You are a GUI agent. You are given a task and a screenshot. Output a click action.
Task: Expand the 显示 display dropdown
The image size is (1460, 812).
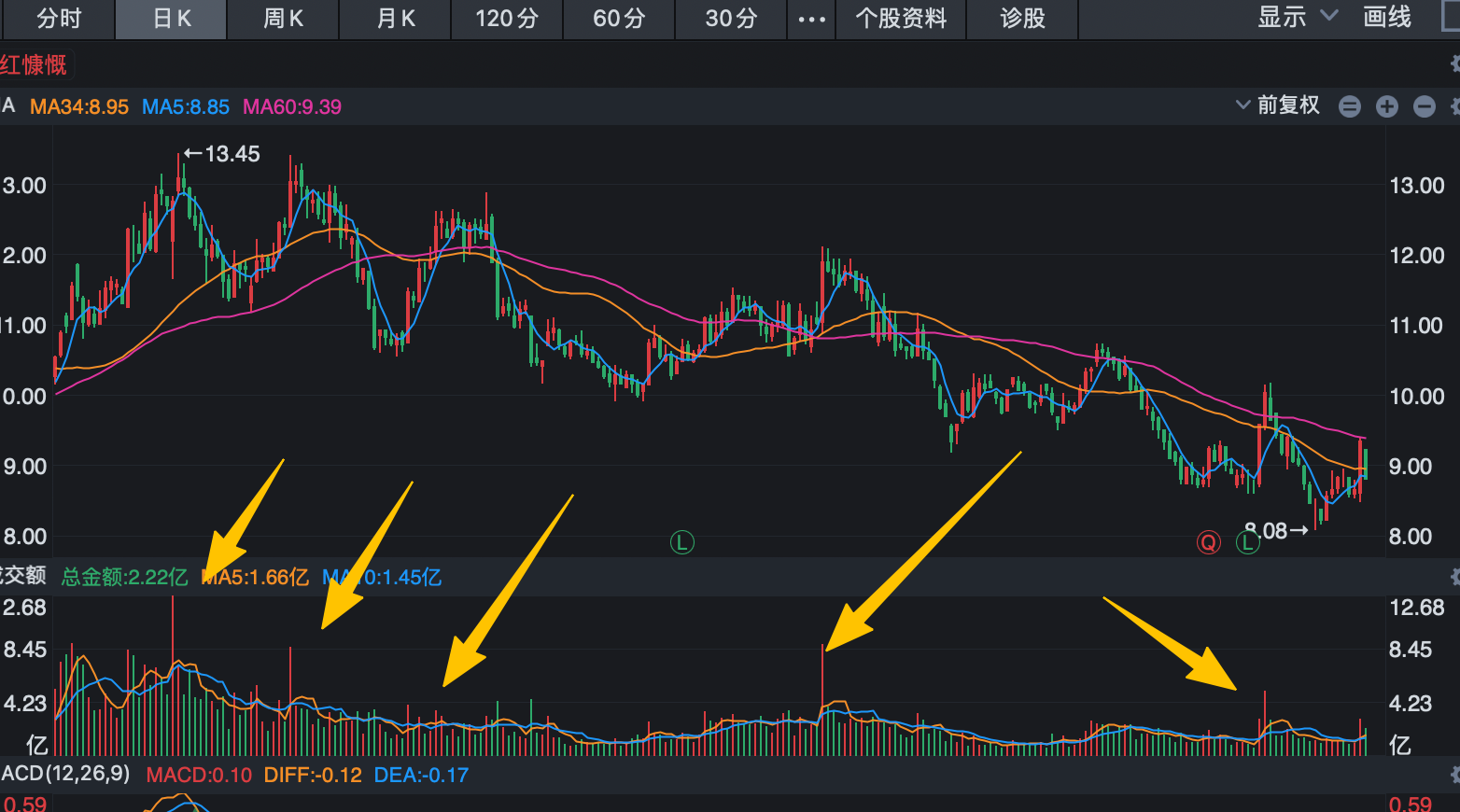click(x=1298, y=17)
